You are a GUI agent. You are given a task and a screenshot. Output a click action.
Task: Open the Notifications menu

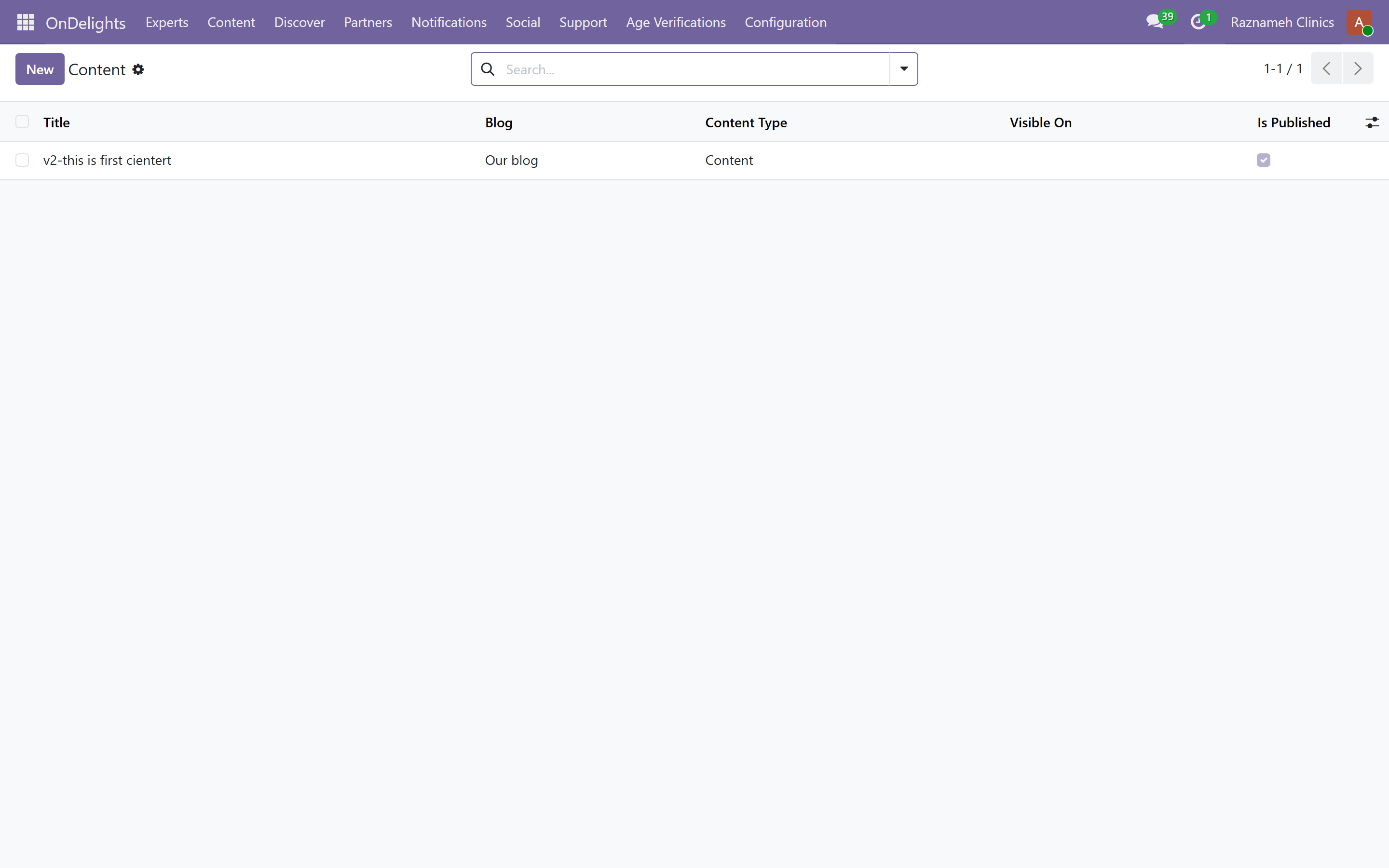click(449, 22)
